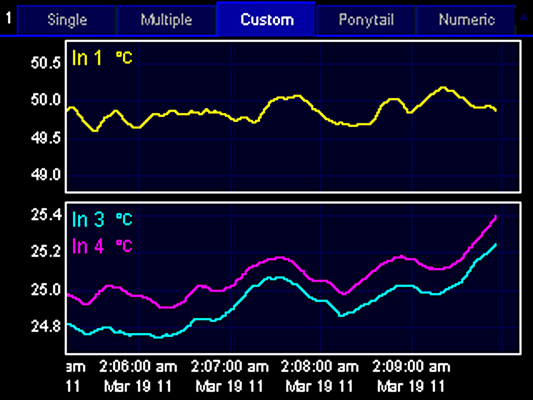
Task: Click the number 1 indicator beside tabs
Action: (8, 18)
